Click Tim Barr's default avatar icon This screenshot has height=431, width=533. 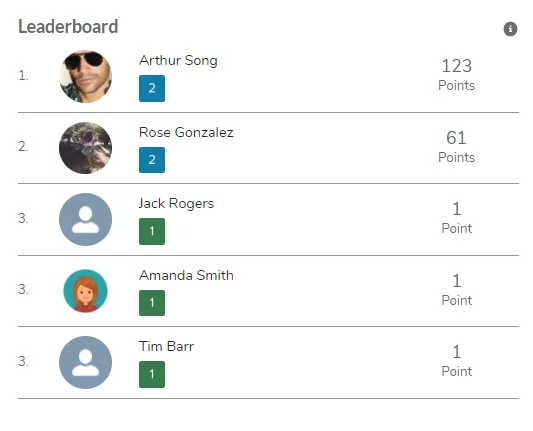pos(85,362)
